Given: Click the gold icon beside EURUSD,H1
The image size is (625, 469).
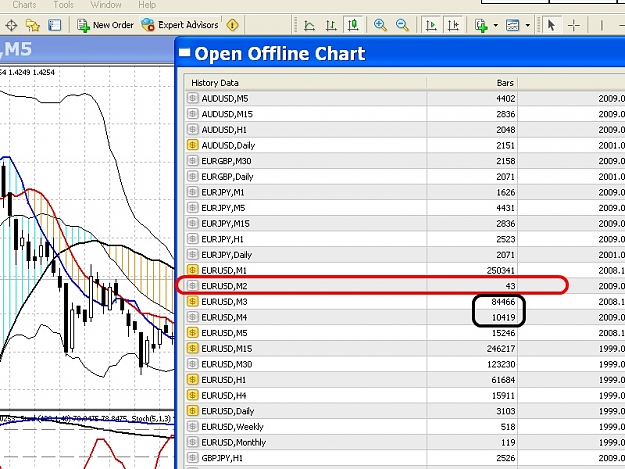Looking at the screenshot, I should pos(193,380).
